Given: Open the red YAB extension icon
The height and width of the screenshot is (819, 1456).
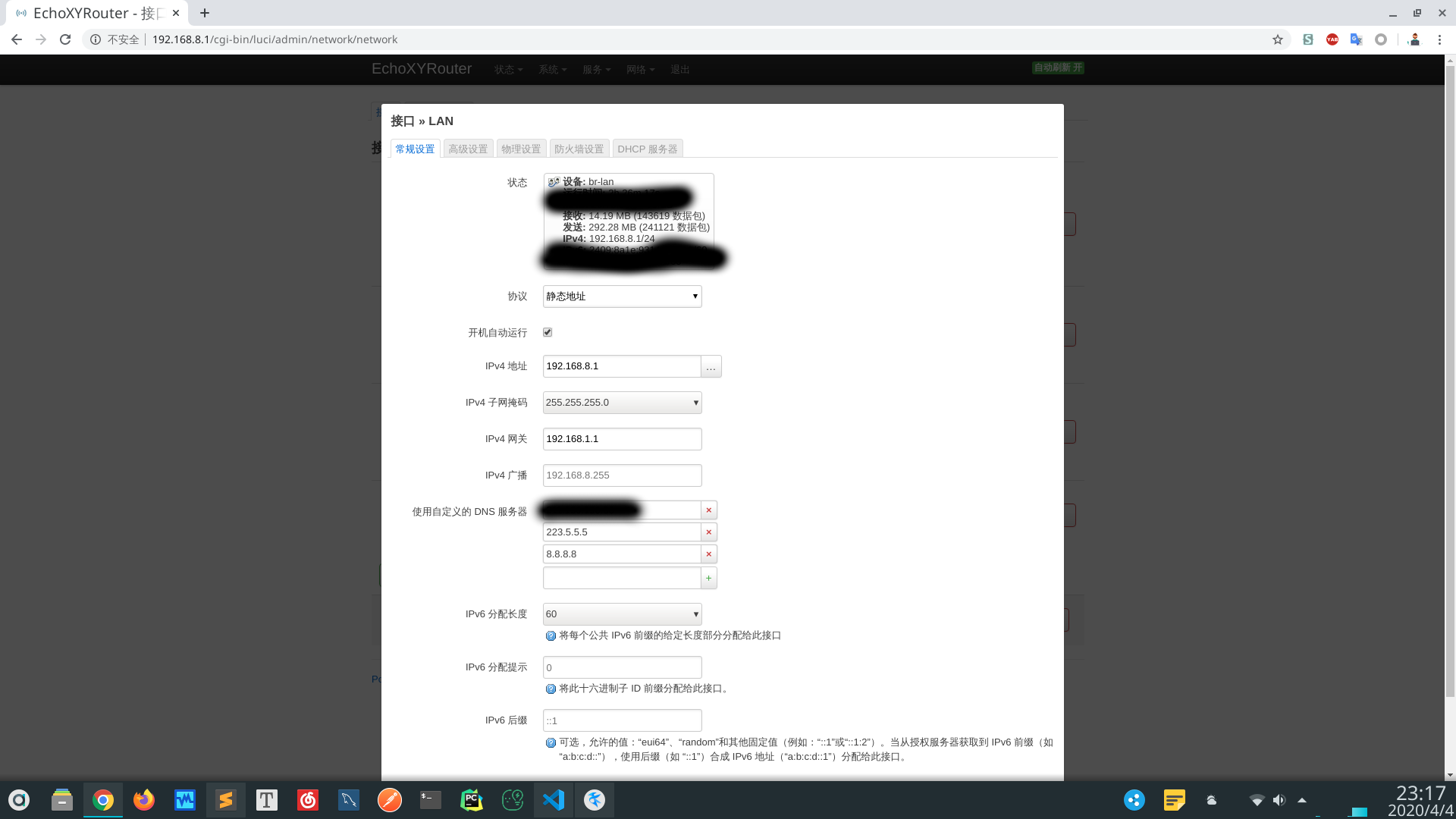Looking at the screenshot, I should click(x=1332, y=39).
